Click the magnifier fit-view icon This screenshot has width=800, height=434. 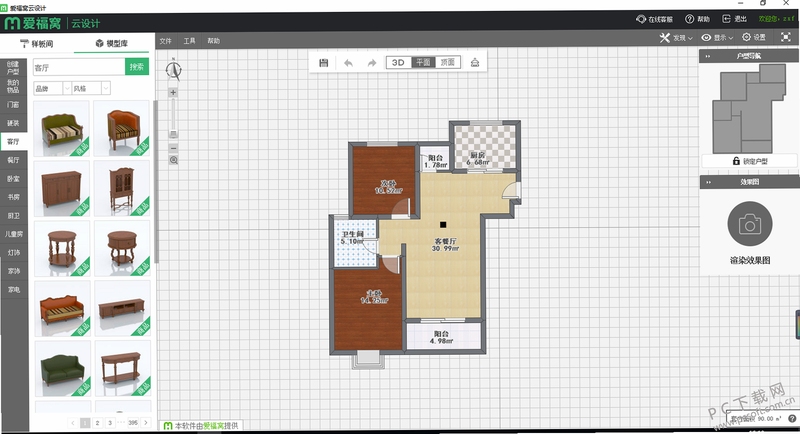click(x=173, y=160)
